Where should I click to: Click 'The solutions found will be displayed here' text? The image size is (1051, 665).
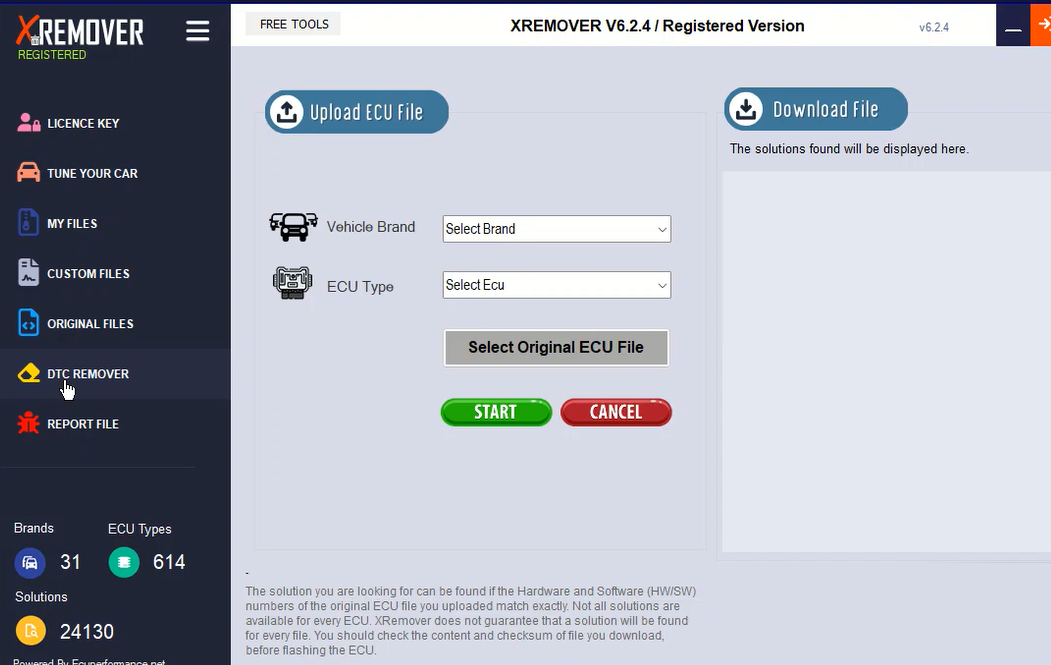click(x=849, y=149)
